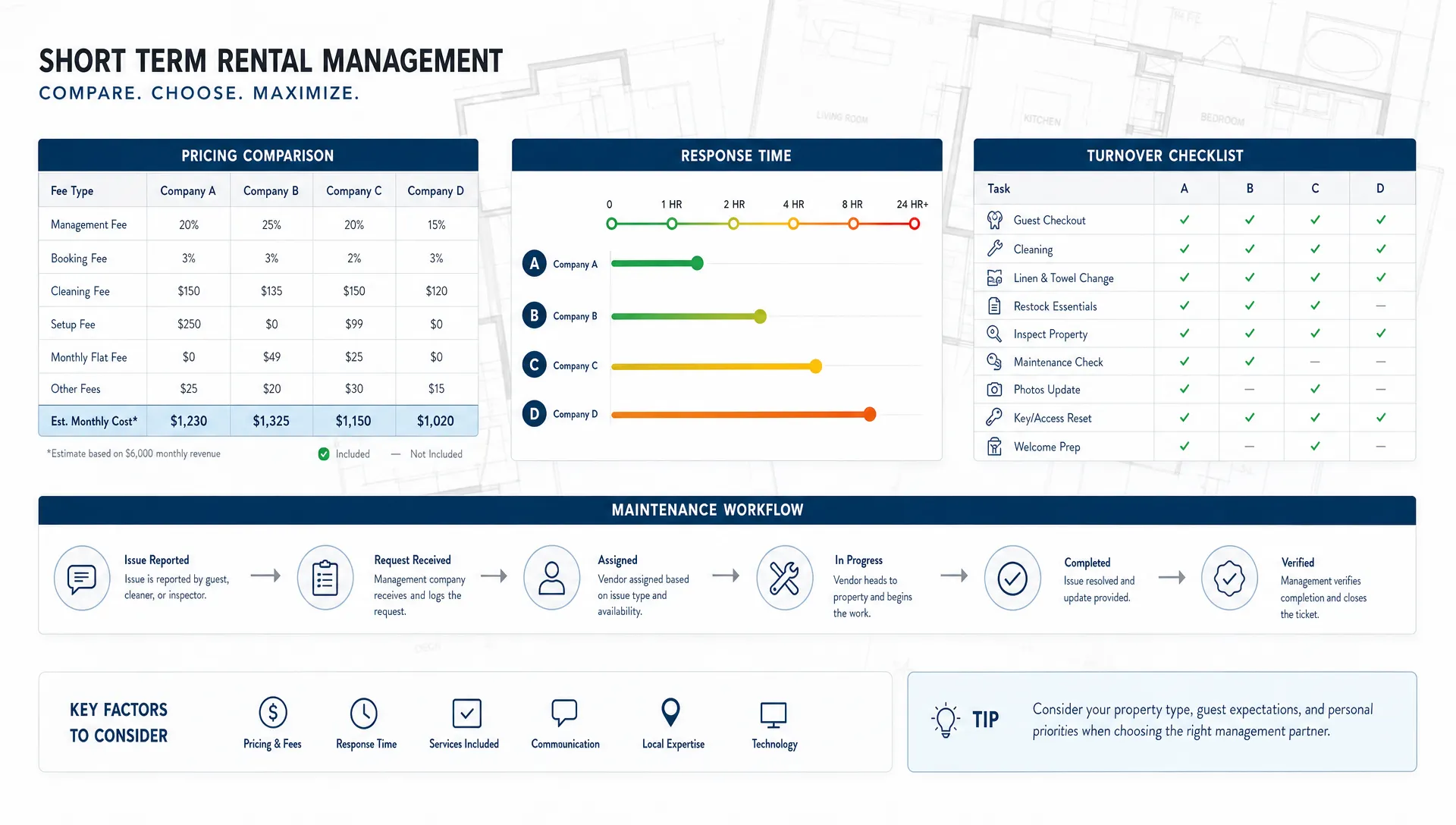Screen dimensions: 1456x825
Task: Click Company D's dash for Restock Essentials
Action: click(1381, 306)
